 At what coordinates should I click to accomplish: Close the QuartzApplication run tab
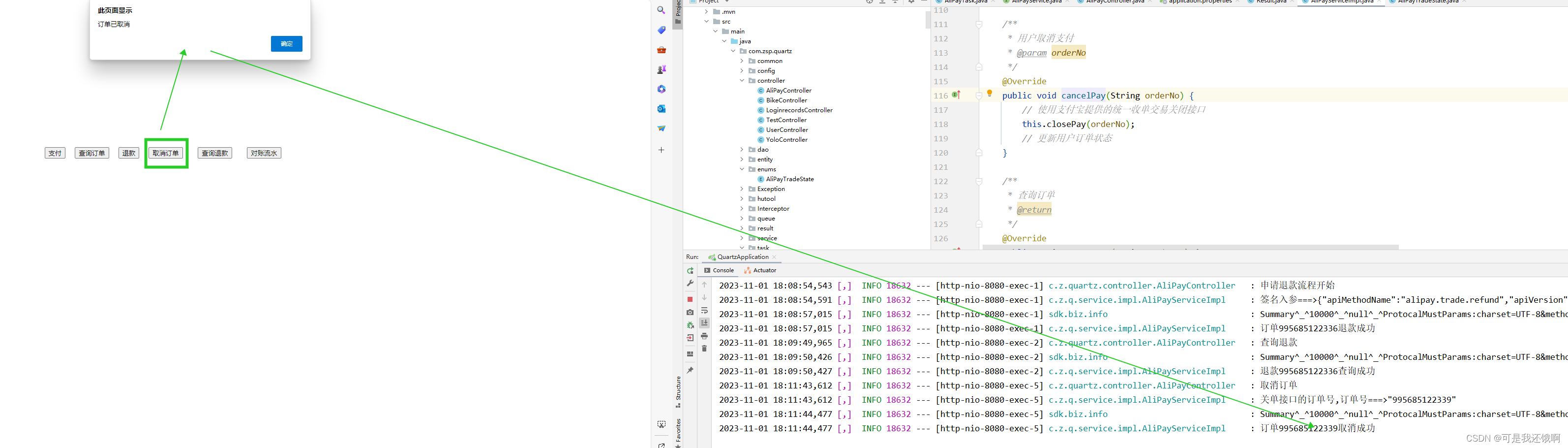coord(774,257)
